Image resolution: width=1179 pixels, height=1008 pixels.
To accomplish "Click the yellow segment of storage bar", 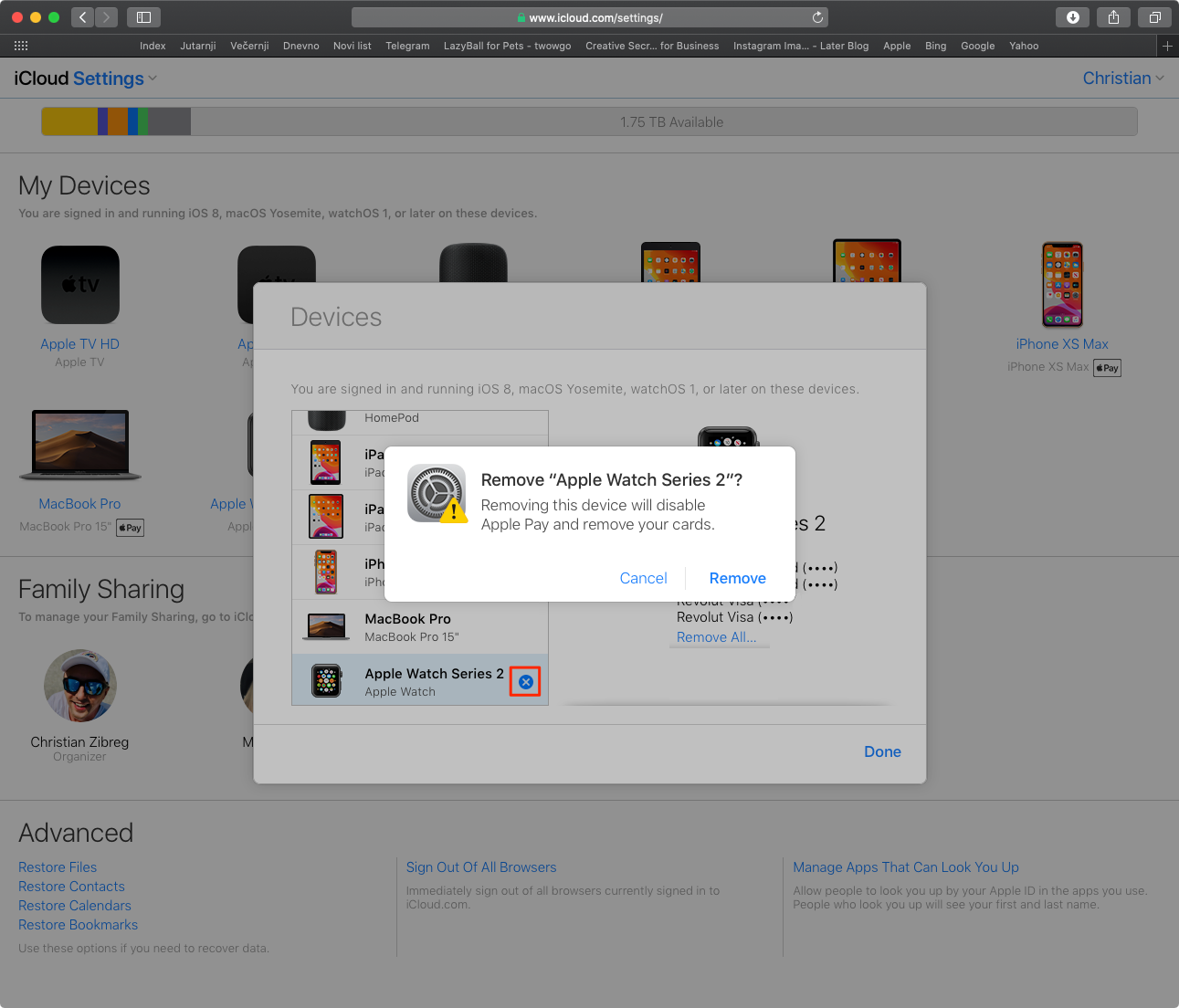I will tap(69, 121).
